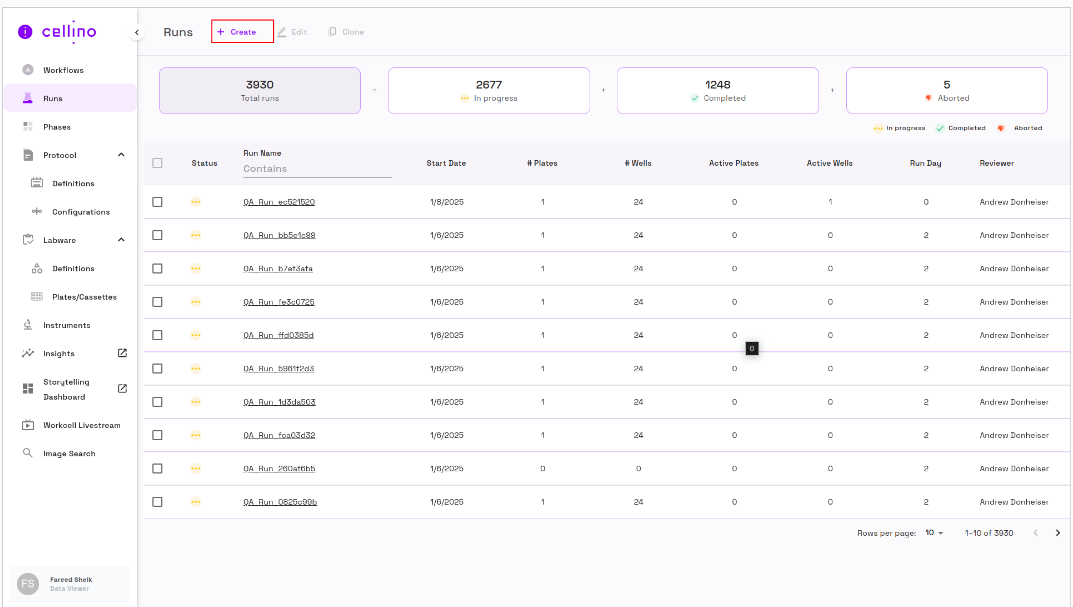Image resolution: width=1073 pixels, height=607 pixels.
Task: Open the Rows per page dropdown
Action: [934, 533]
